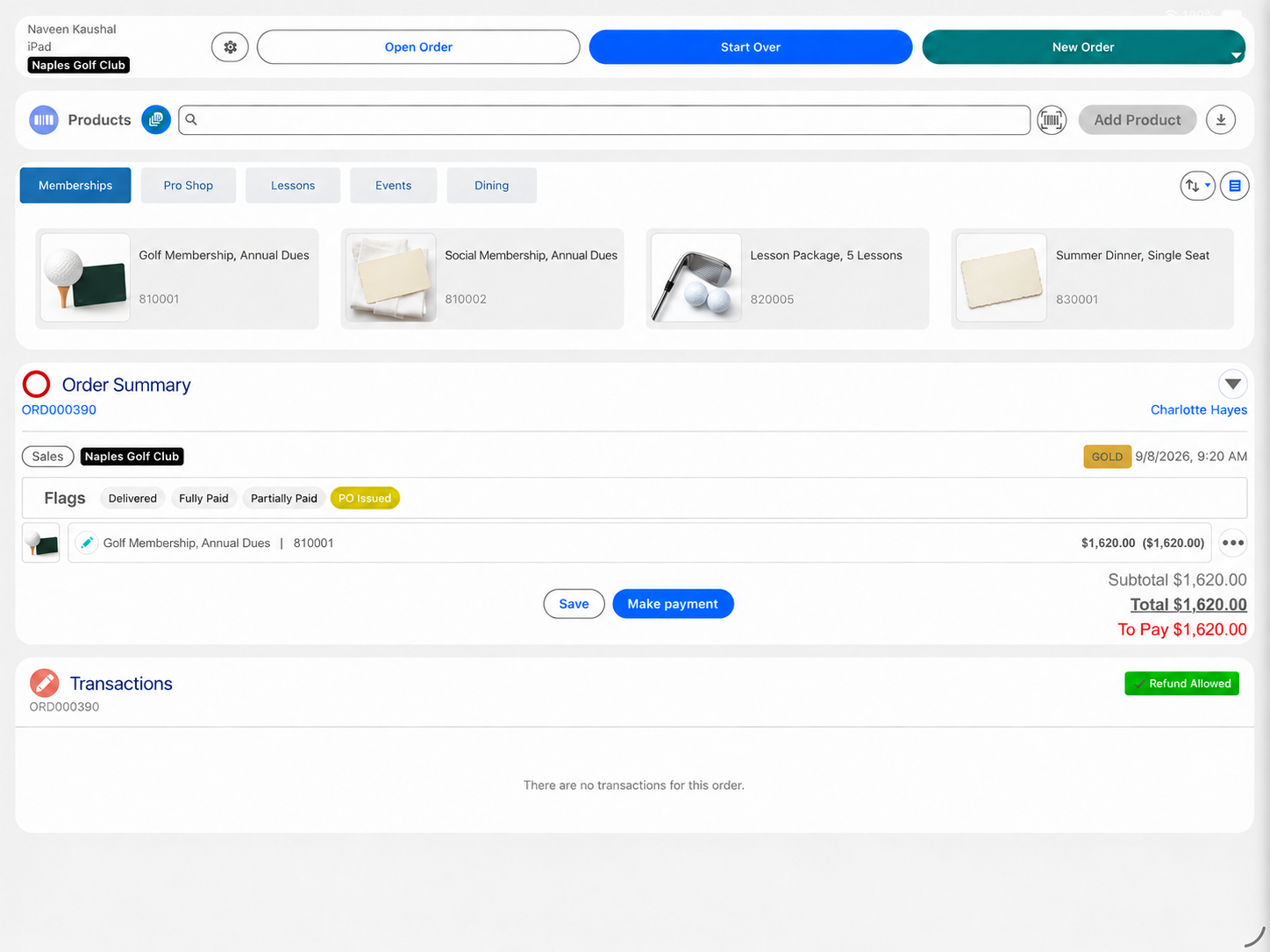Click the product search field
Viewport: 1270px width, 952px height.
[x=604, y=120]
